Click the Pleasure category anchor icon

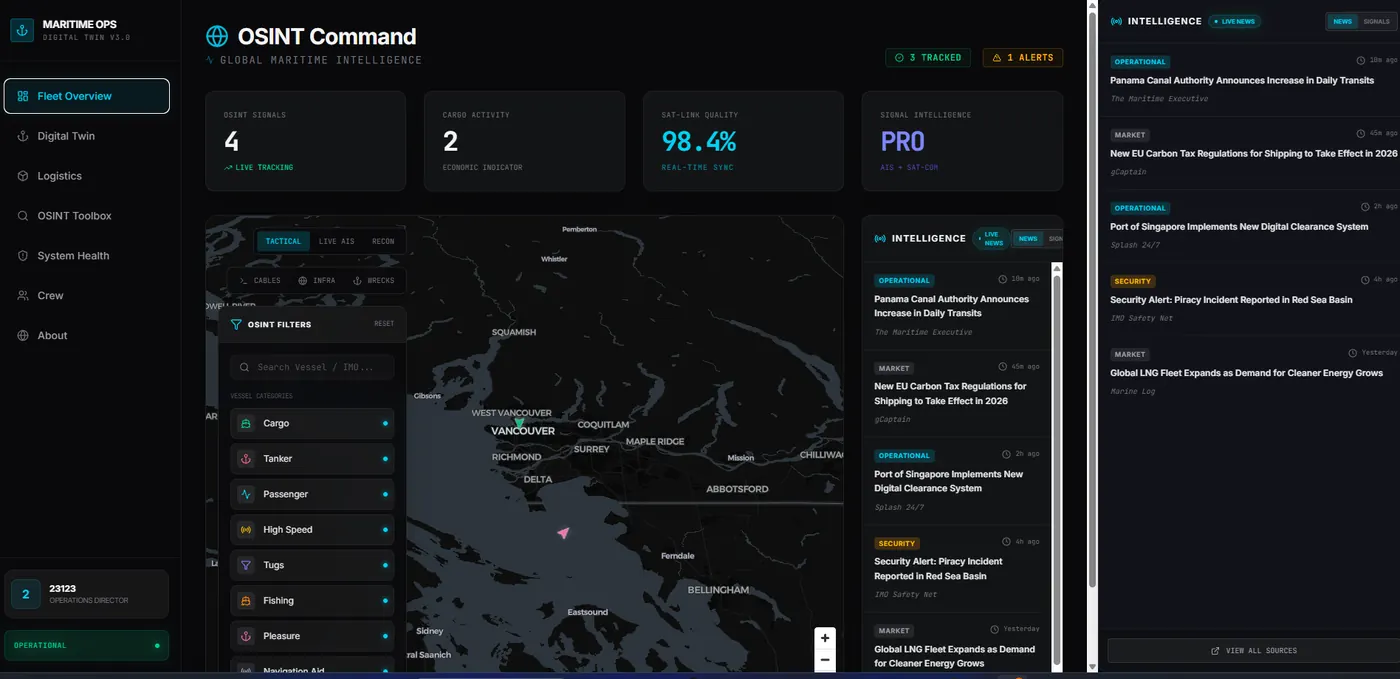pos(245,636)
